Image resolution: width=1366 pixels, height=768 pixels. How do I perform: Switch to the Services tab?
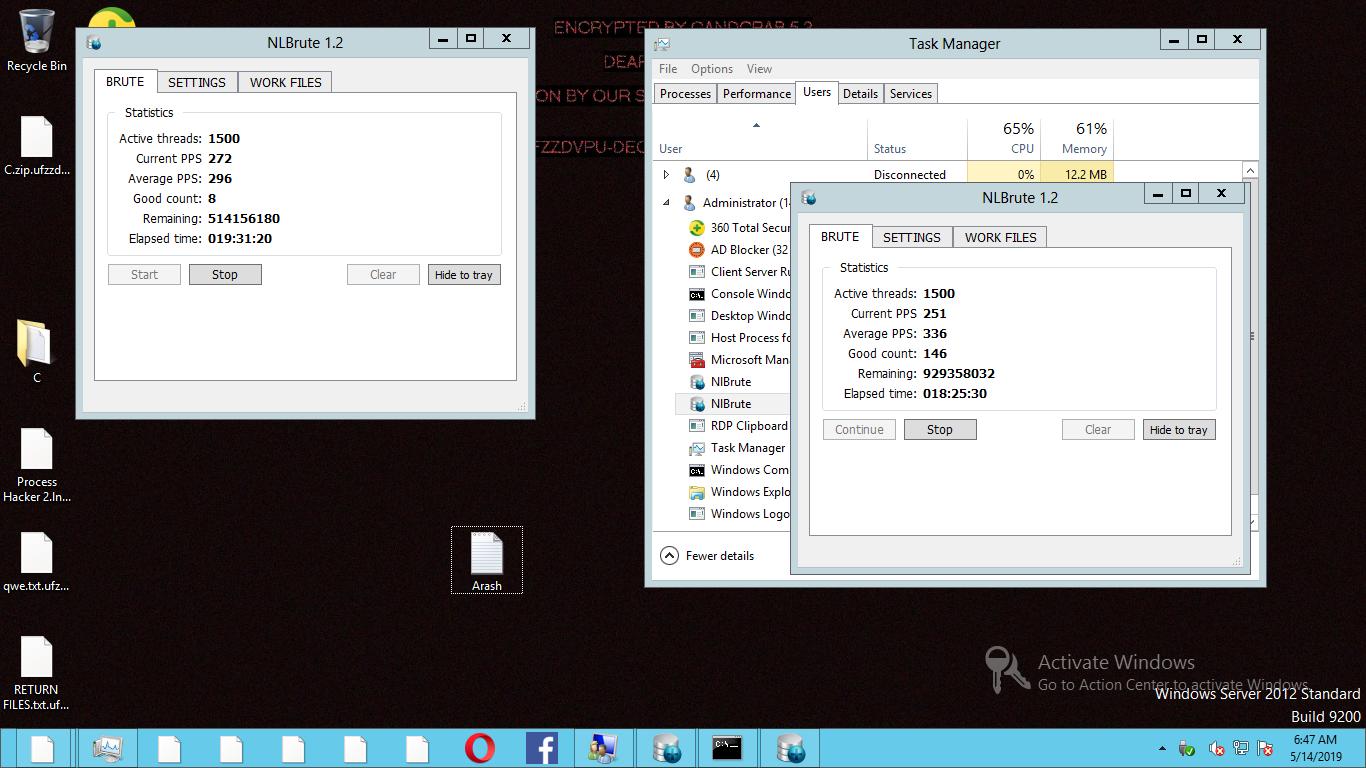(911, 94)
